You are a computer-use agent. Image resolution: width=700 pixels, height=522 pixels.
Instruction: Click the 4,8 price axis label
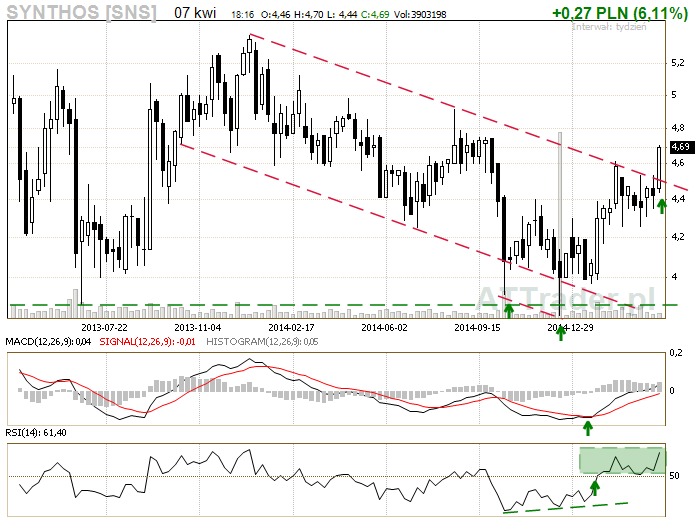click(678, 128)
